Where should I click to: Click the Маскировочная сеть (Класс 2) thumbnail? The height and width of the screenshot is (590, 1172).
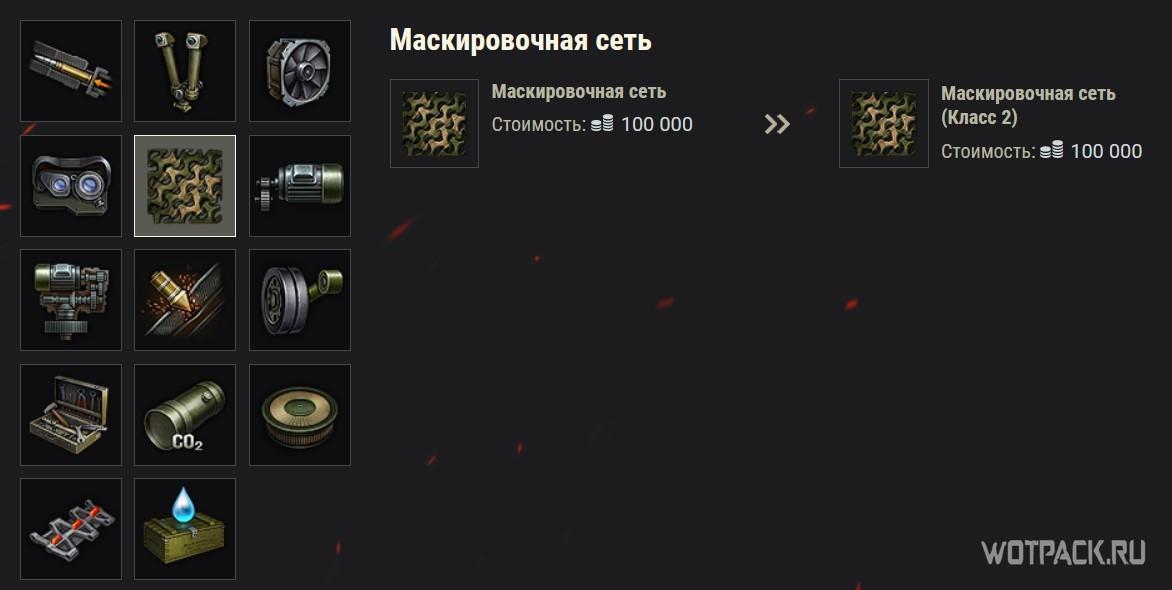click(883, 123)
